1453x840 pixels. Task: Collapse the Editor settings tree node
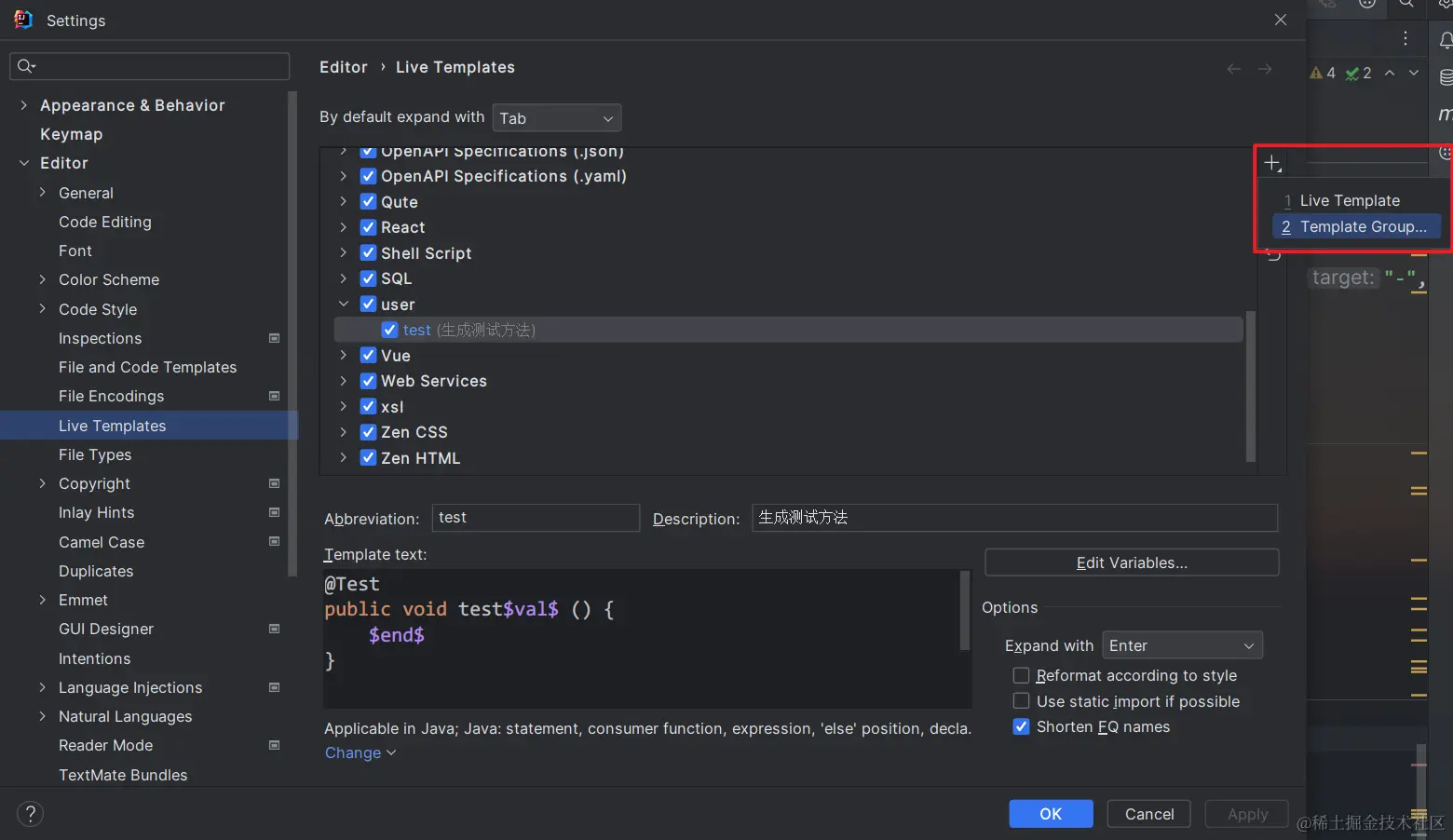[24, 163]
